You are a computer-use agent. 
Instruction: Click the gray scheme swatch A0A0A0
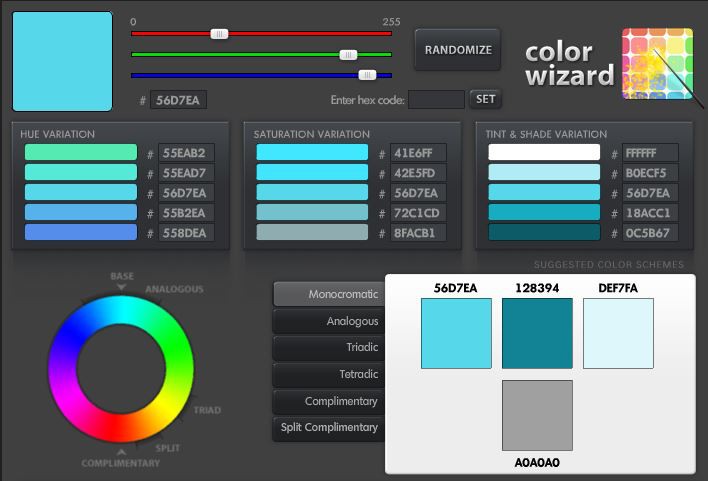pos(537,416)
